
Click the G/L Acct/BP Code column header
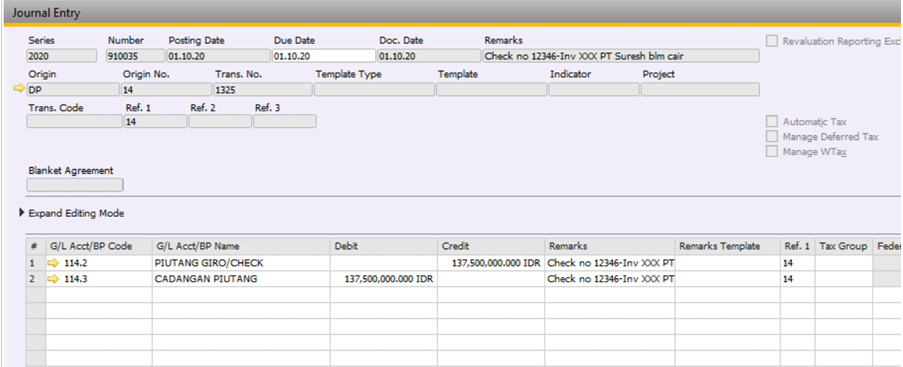99,246
